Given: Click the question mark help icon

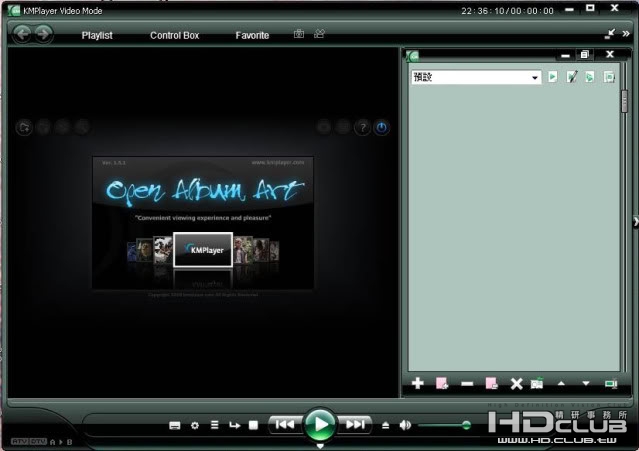Looking at the screenshot, I should click(362, 128).
